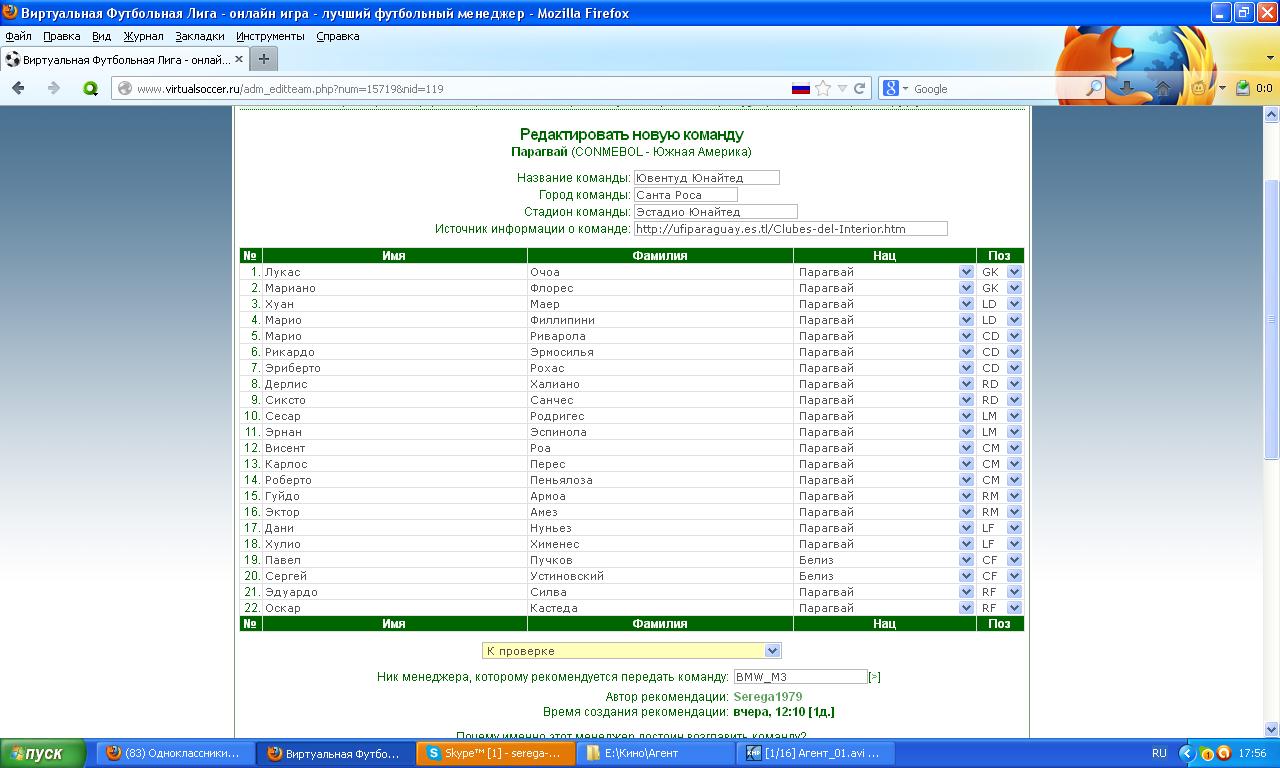Click the Russian flag icon in address bar
Image resolution: width=1280 pixels, height=768 pixels.
(x=800, y=88)
